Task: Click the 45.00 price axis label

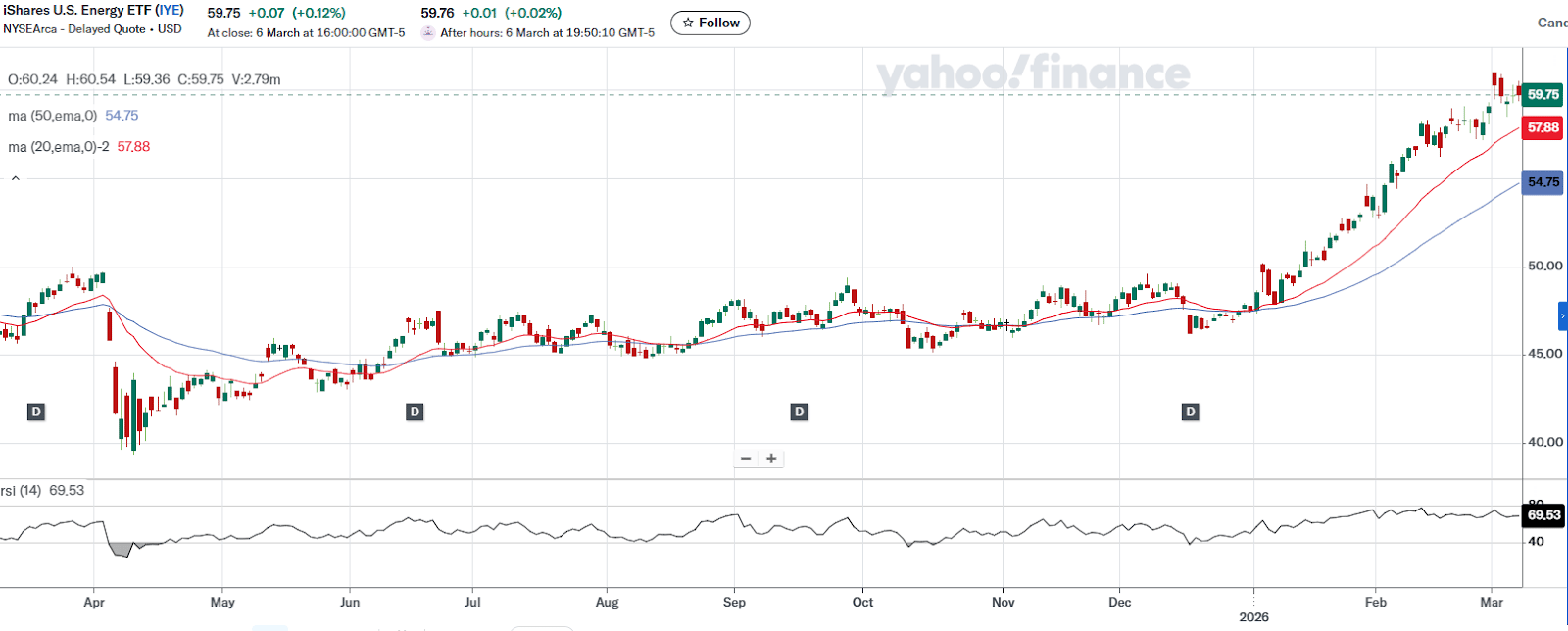Action: point(1545,354)
